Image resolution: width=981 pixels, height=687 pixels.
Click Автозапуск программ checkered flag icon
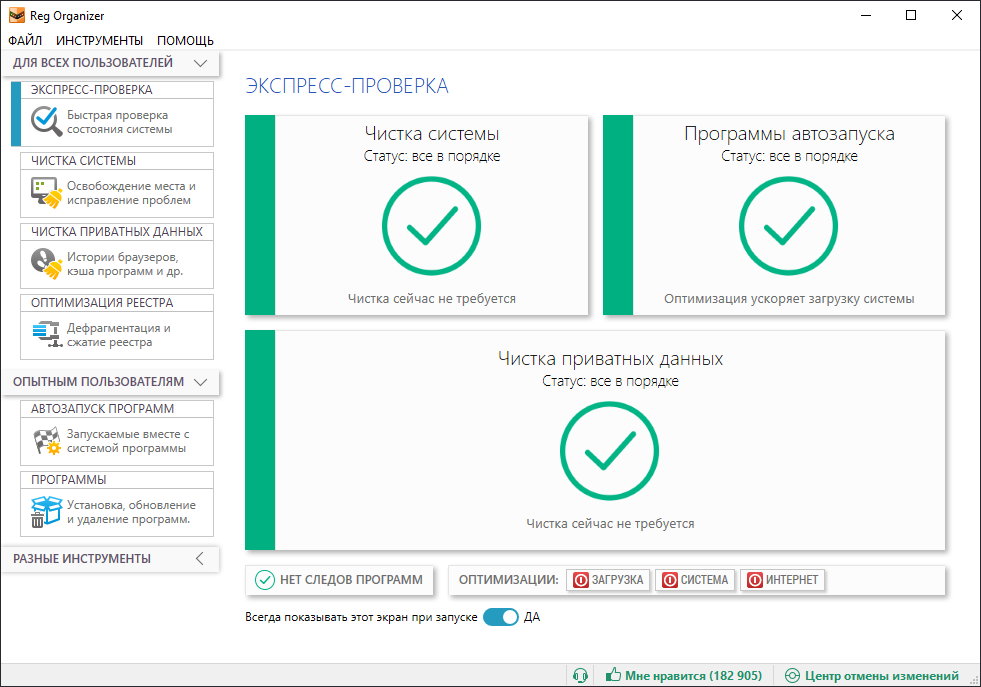tap(47, 441)
